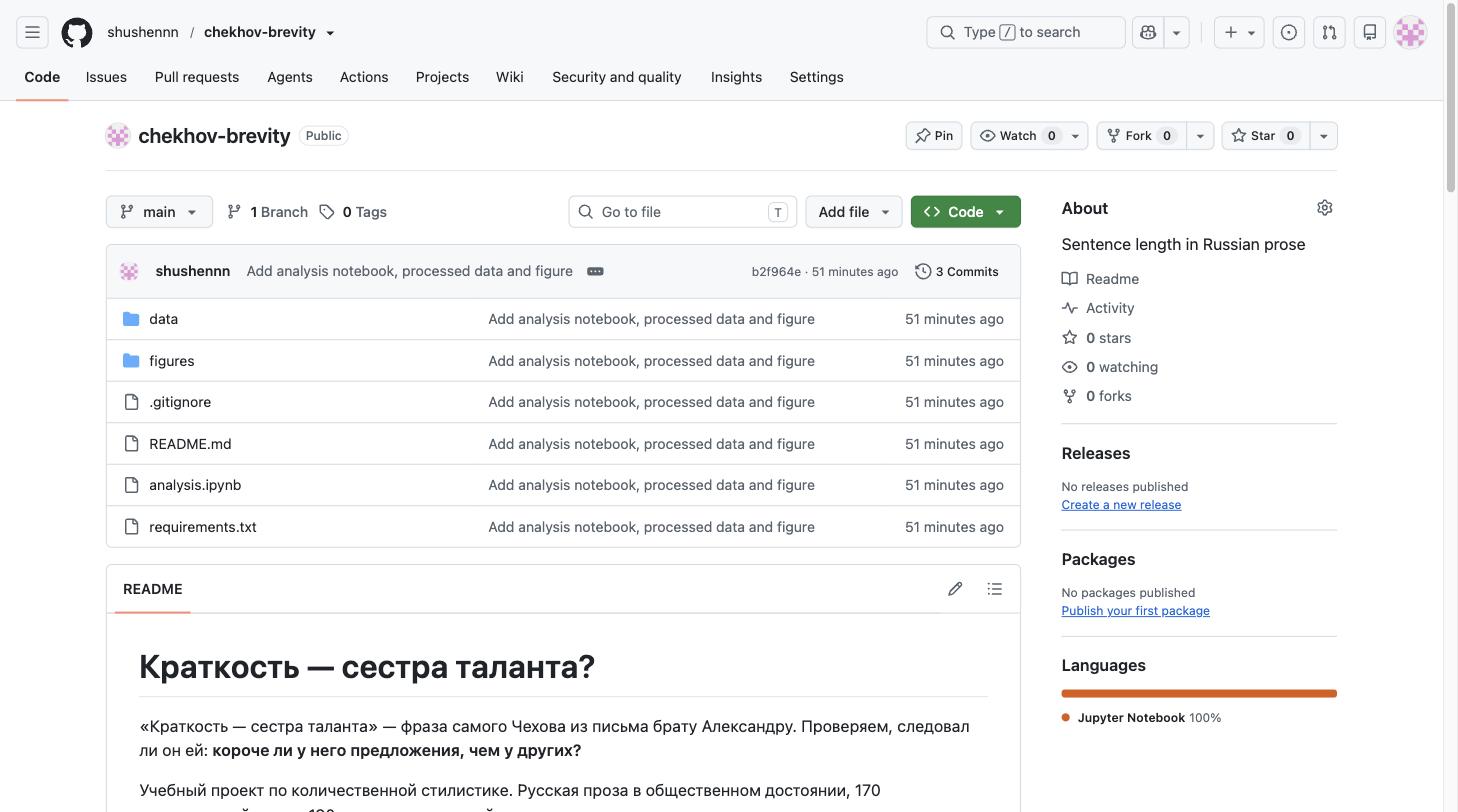Screen dimensions: 1458x812
Task: Open user avatar menu in header
Action: coord(1411,32)
